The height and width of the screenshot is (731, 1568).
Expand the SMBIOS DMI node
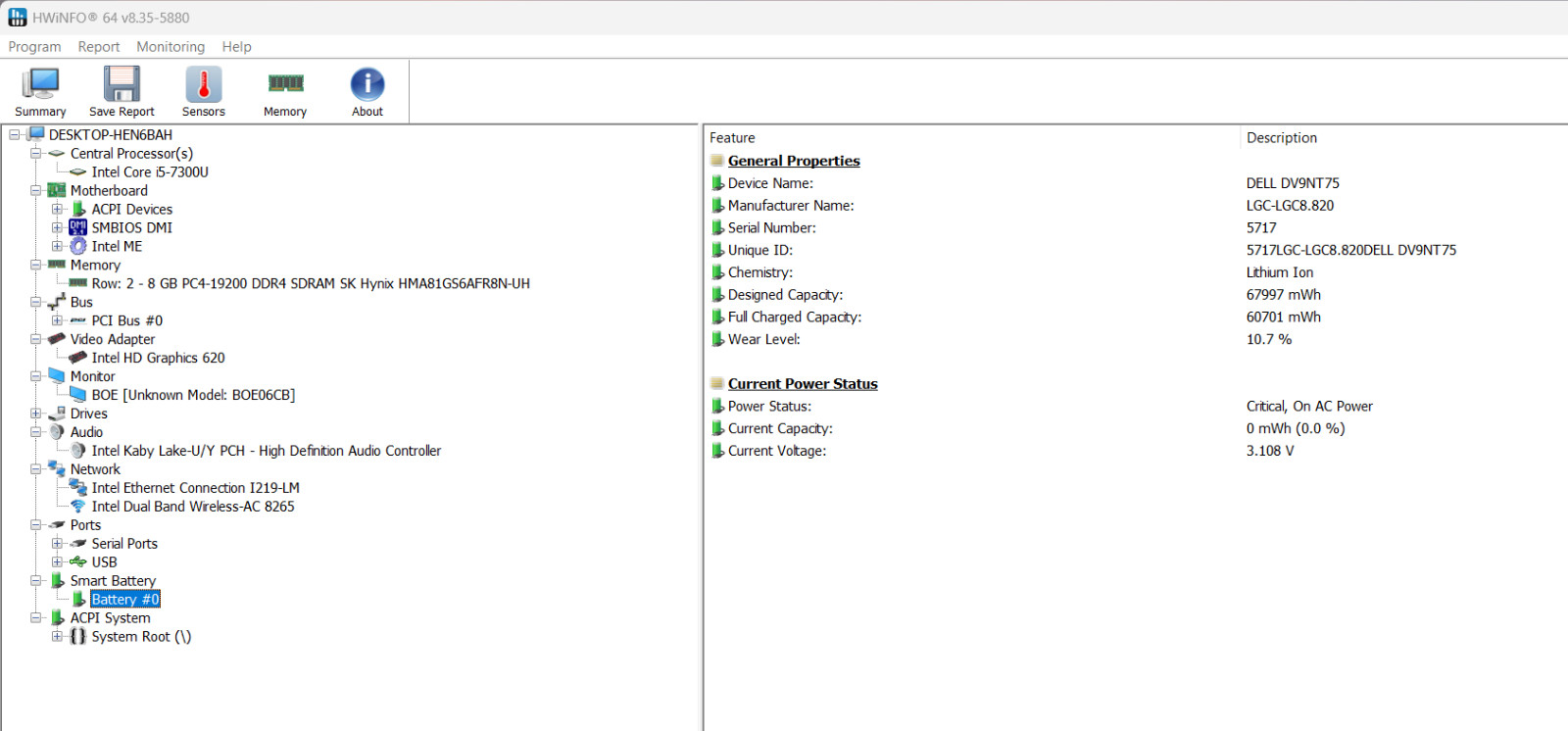point(57,227)
